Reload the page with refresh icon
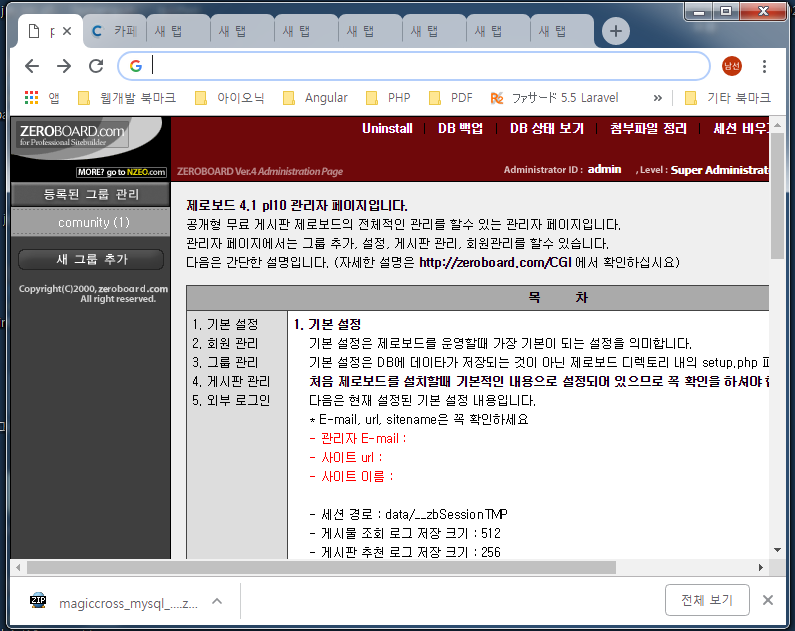795x631 pixels. pos(96,66)
